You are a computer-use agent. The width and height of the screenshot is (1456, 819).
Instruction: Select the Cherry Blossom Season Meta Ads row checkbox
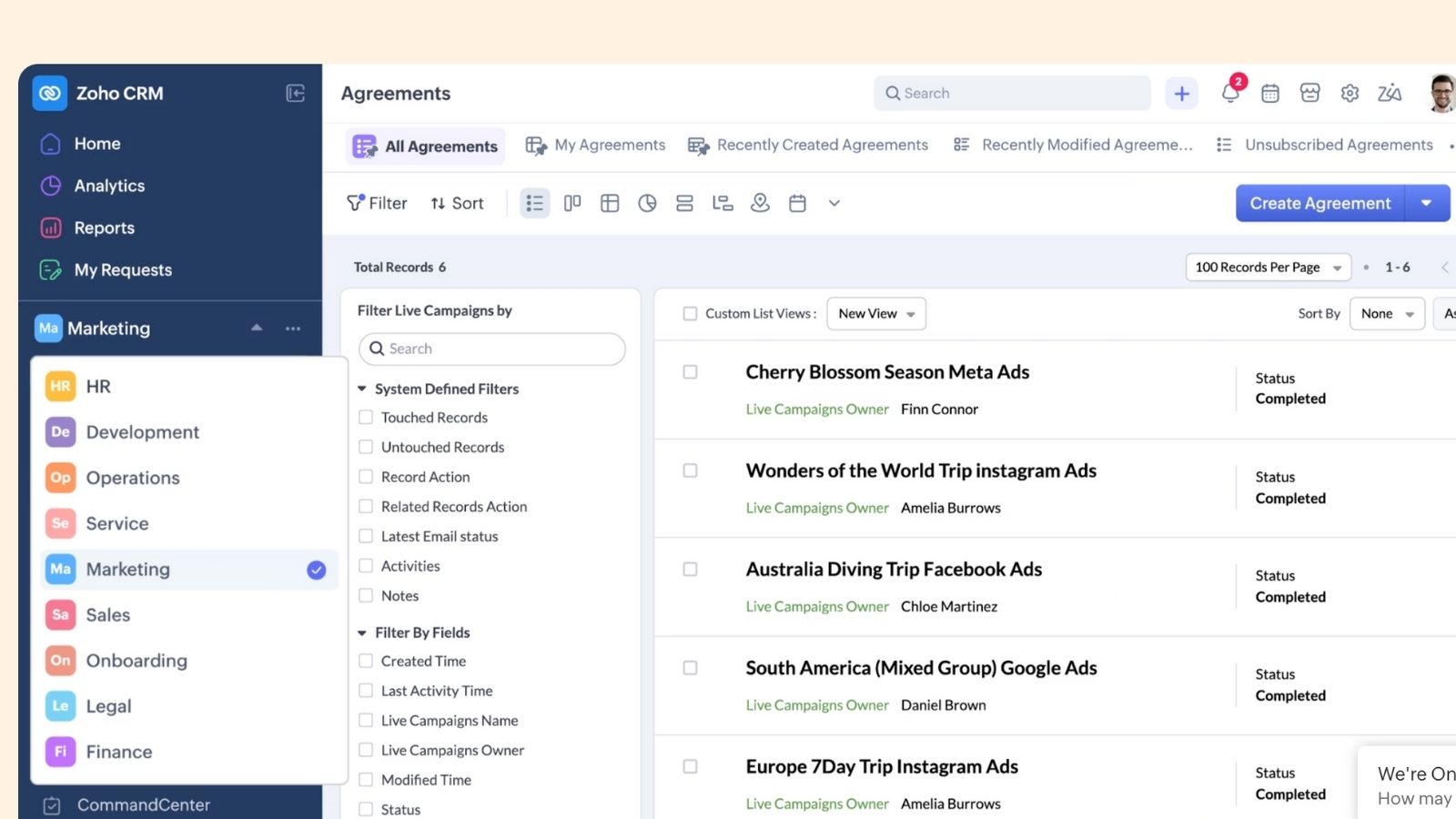[x=690, y=371]
